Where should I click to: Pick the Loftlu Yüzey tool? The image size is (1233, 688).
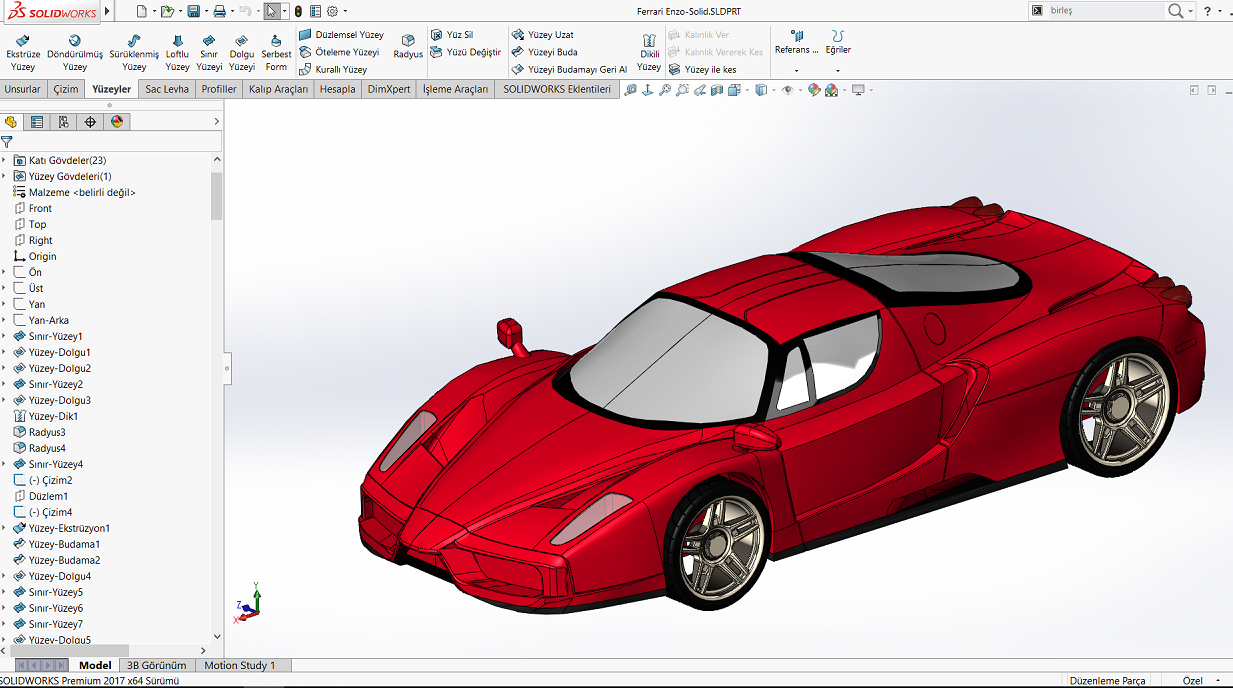click(x=177, y=53)
